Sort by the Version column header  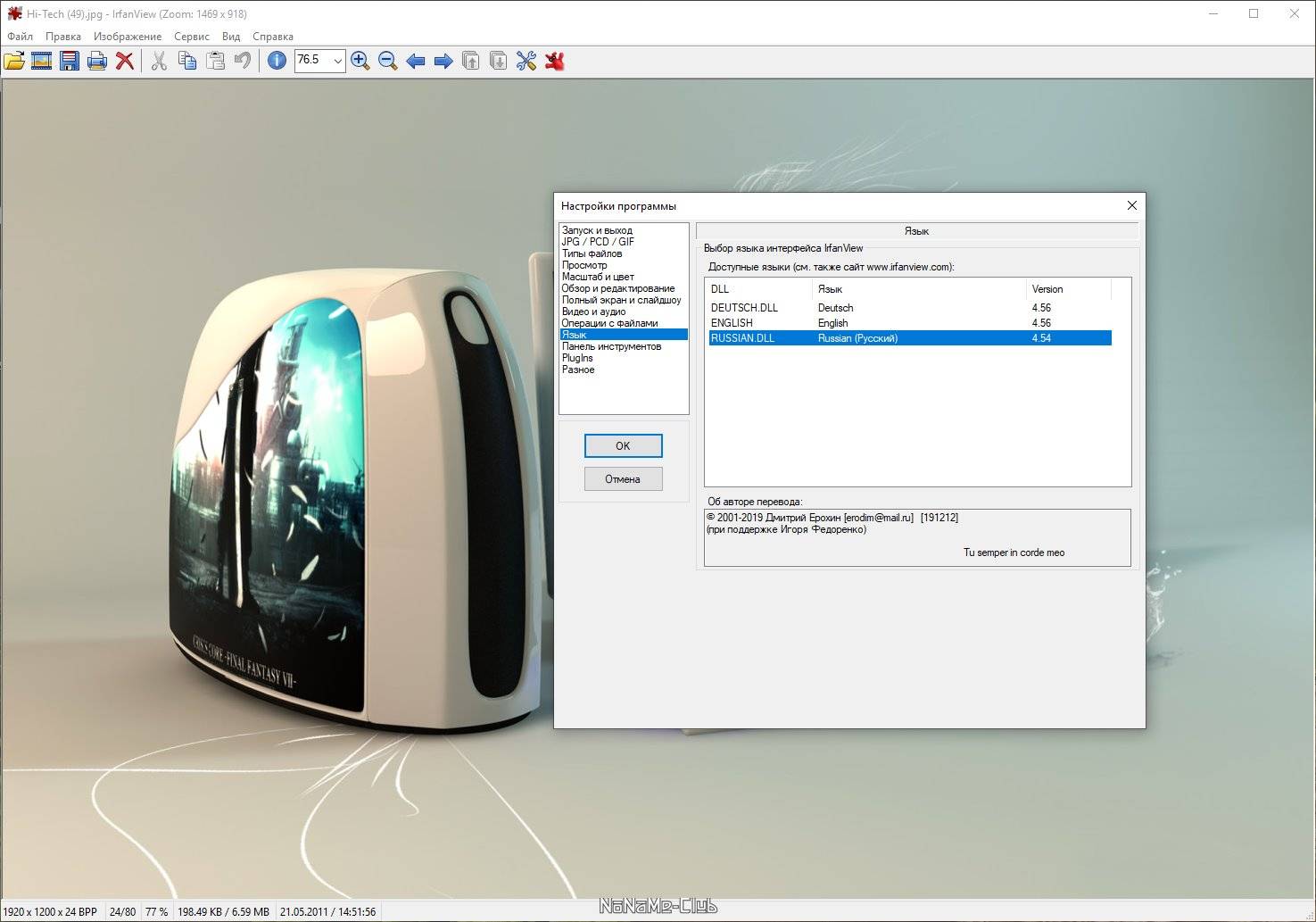point(1069,289)
